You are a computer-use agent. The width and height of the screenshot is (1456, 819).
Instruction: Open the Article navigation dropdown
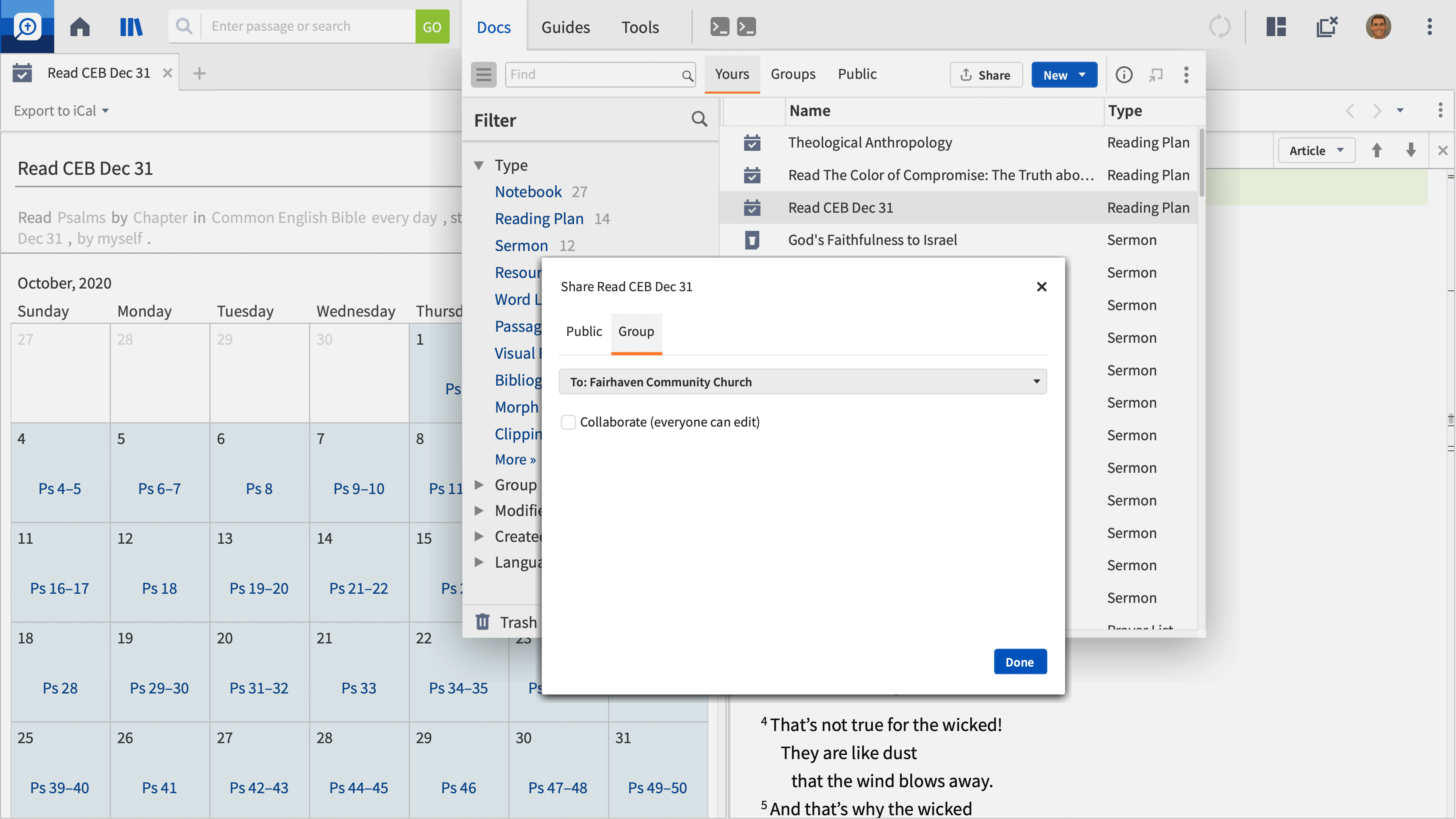[1316, 151]
